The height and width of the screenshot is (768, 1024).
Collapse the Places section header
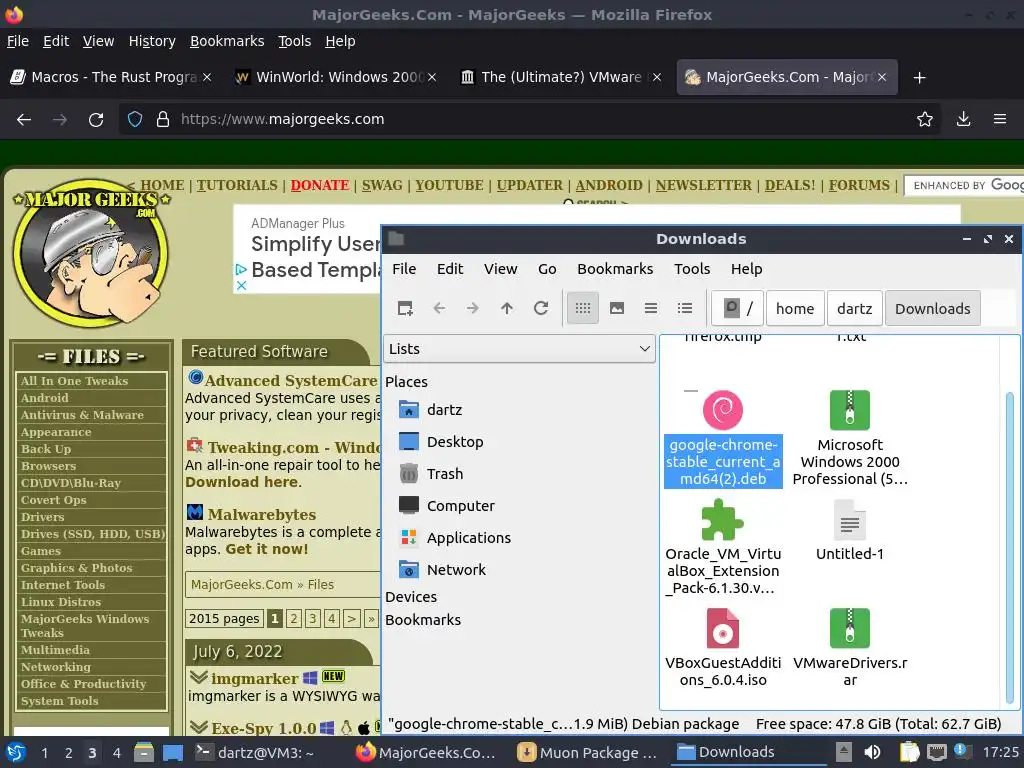(x=406, y=381)
